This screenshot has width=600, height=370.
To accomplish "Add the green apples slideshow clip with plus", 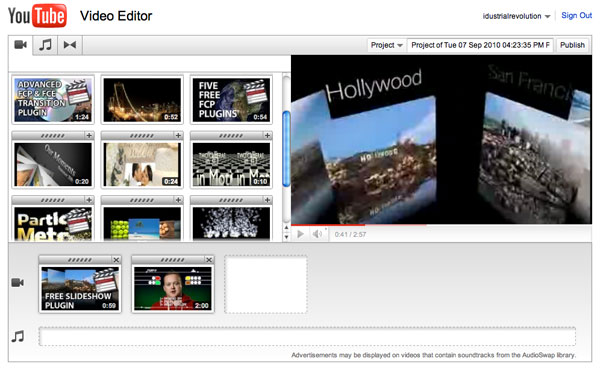I will tap(178, 200).
